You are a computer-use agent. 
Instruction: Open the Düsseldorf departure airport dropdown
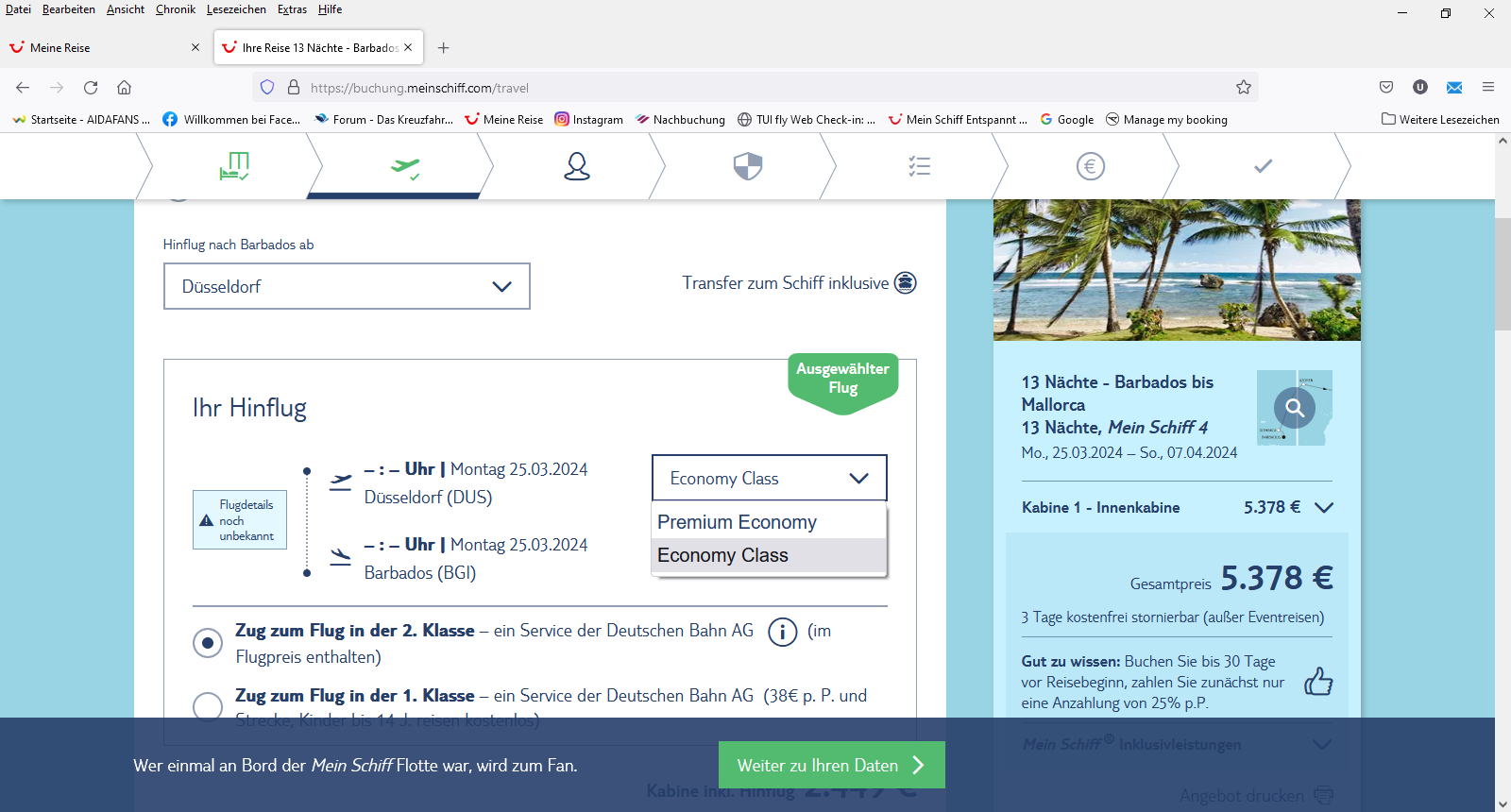click(x=347, y=286)
